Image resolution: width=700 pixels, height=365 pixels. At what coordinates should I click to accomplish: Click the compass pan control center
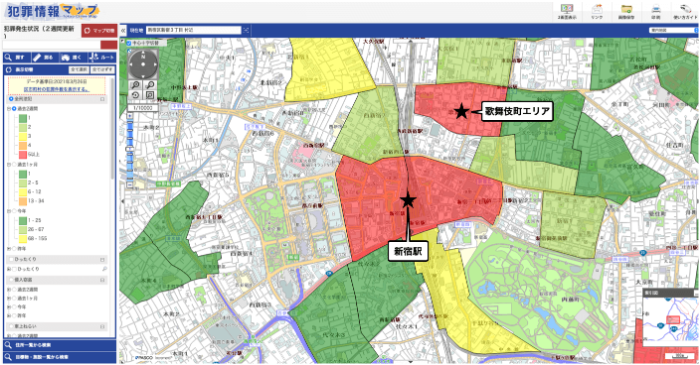point(143,64)
